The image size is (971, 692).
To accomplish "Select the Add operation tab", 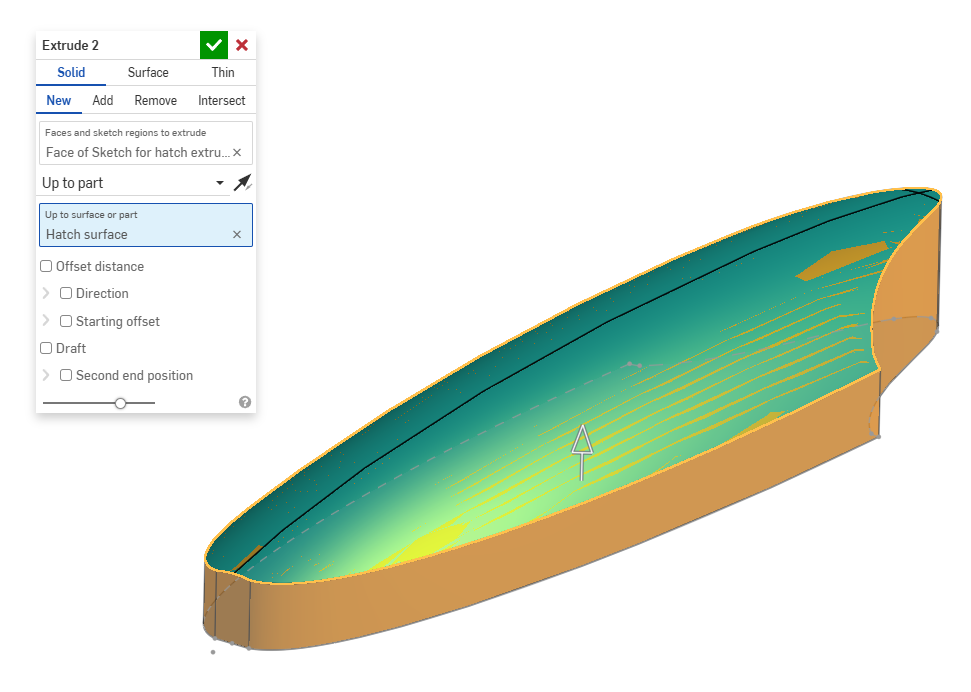I will point(103,100).
